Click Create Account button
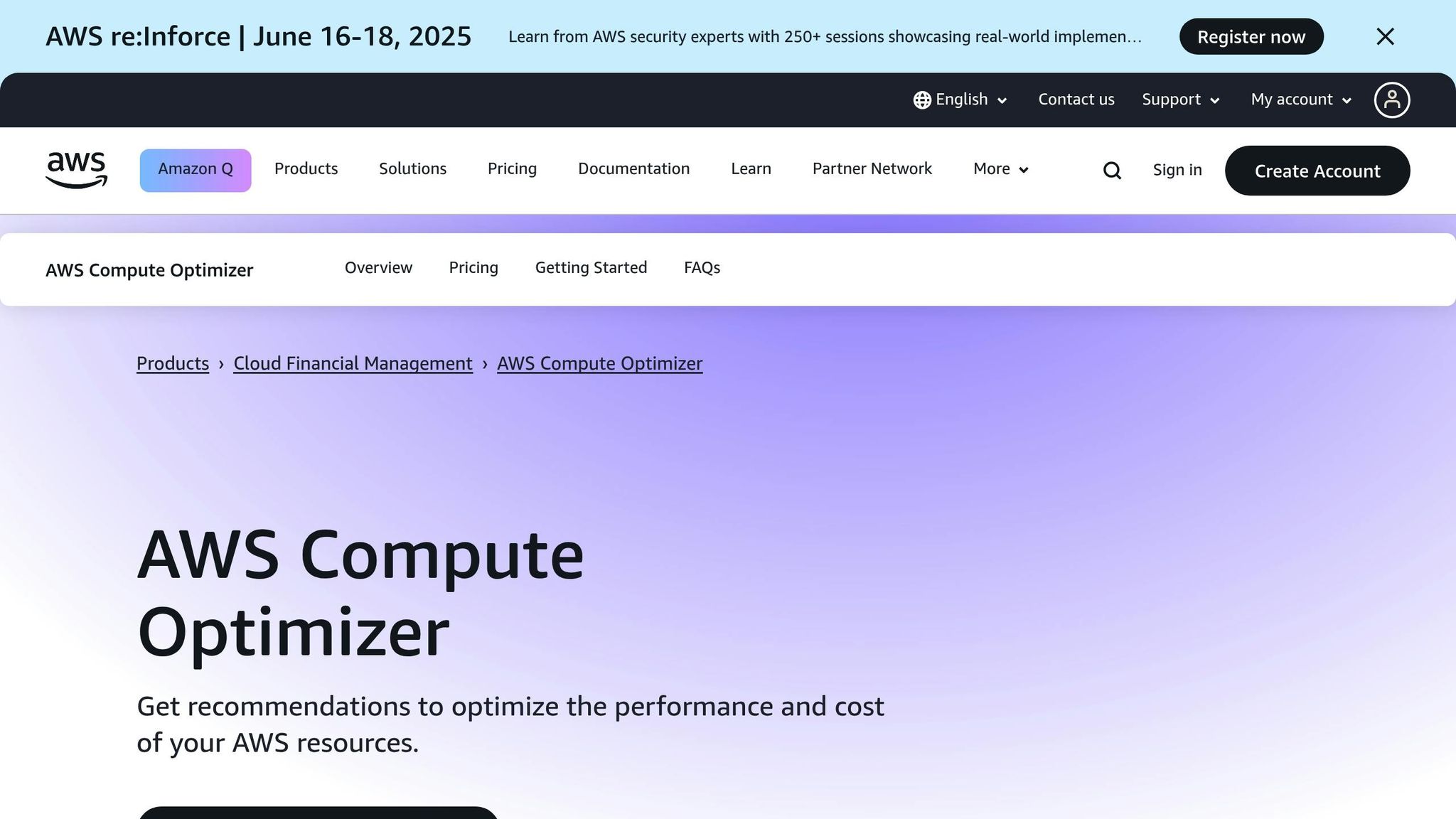Viewport: 1456px width, 819px height. (1317, 171)
